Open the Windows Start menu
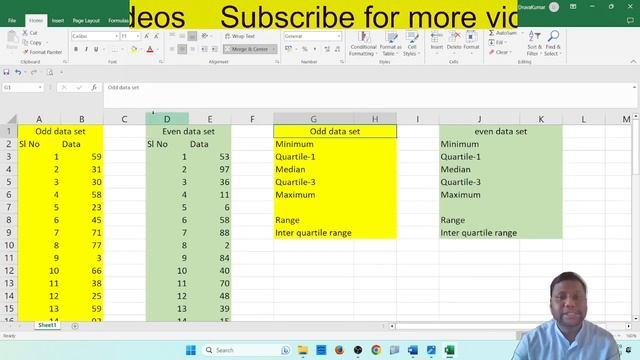The image size is (640, 360). (x=191, y=350)
